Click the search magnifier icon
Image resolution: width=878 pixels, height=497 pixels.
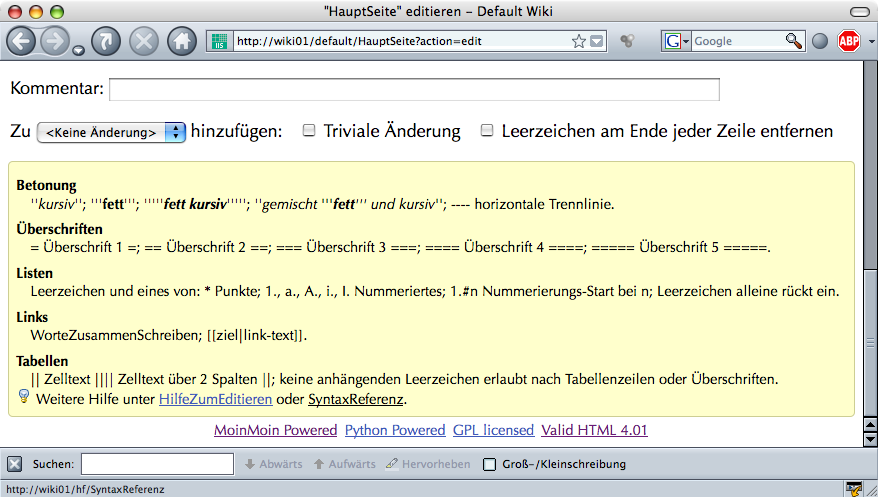point(793,41)
